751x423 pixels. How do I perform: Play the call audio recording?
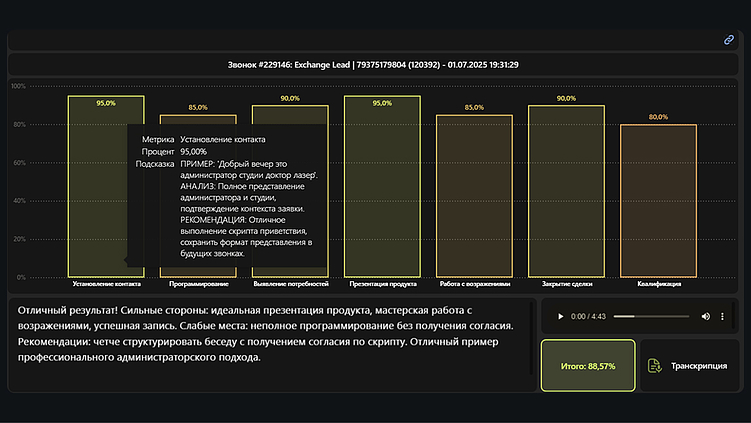pyautogui.click(x=560, y=316)
